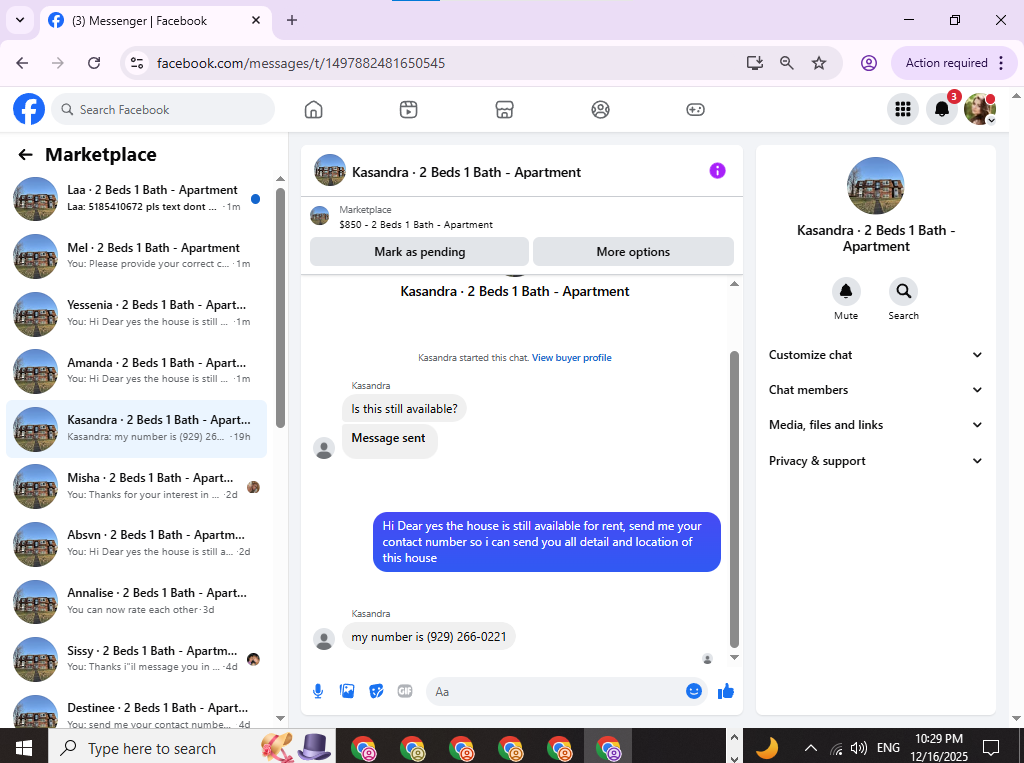Expand Media, files and links section

(875, 425)
